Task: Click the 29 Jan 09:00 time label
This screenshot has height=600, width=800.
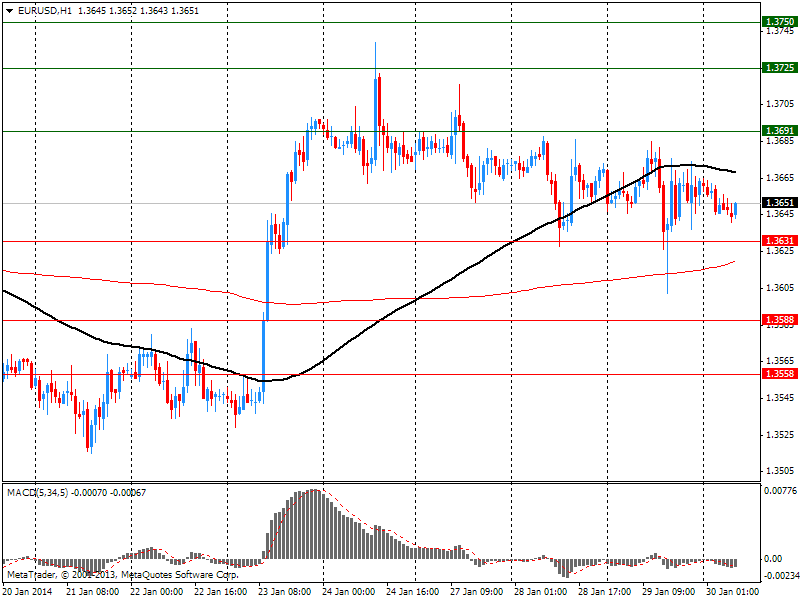Action: click(669, 592)
